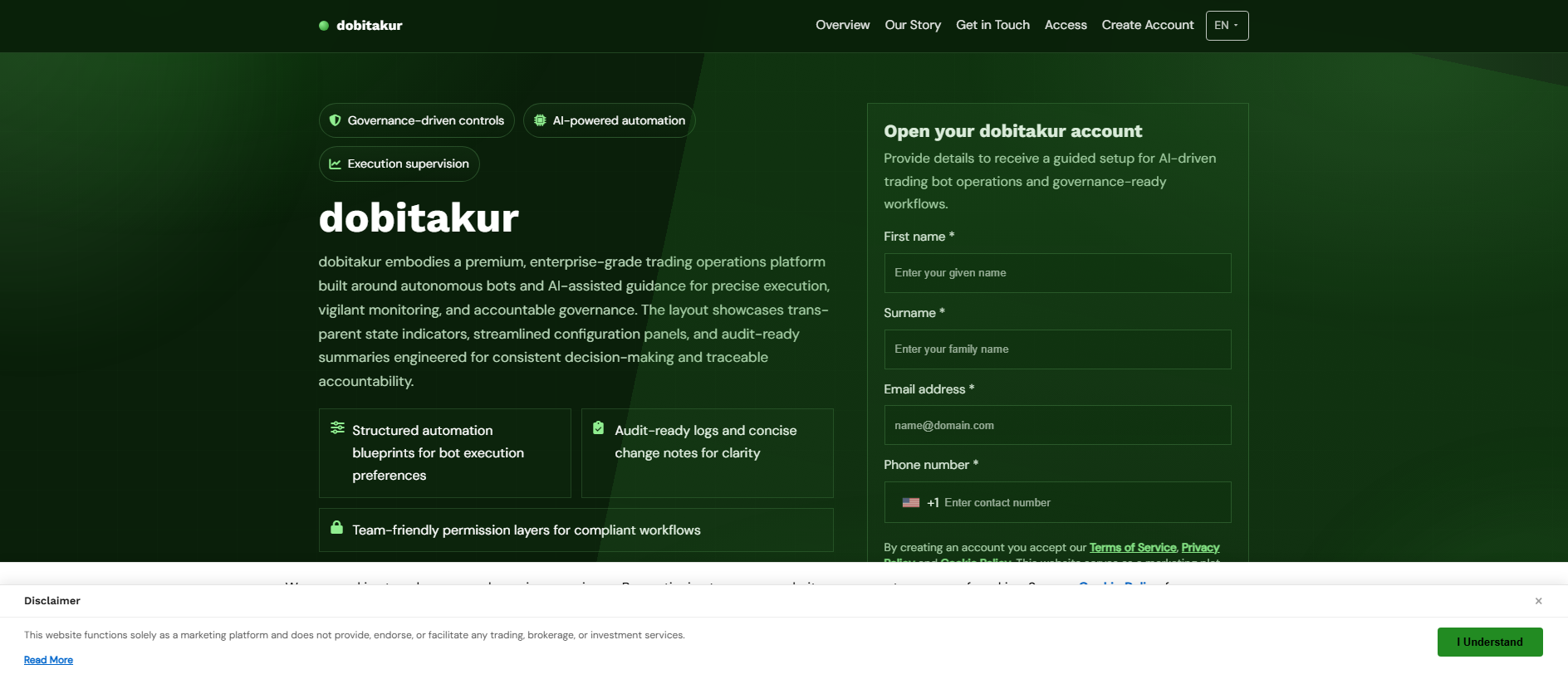Open the Privacy Policy link

point(1200,547)
